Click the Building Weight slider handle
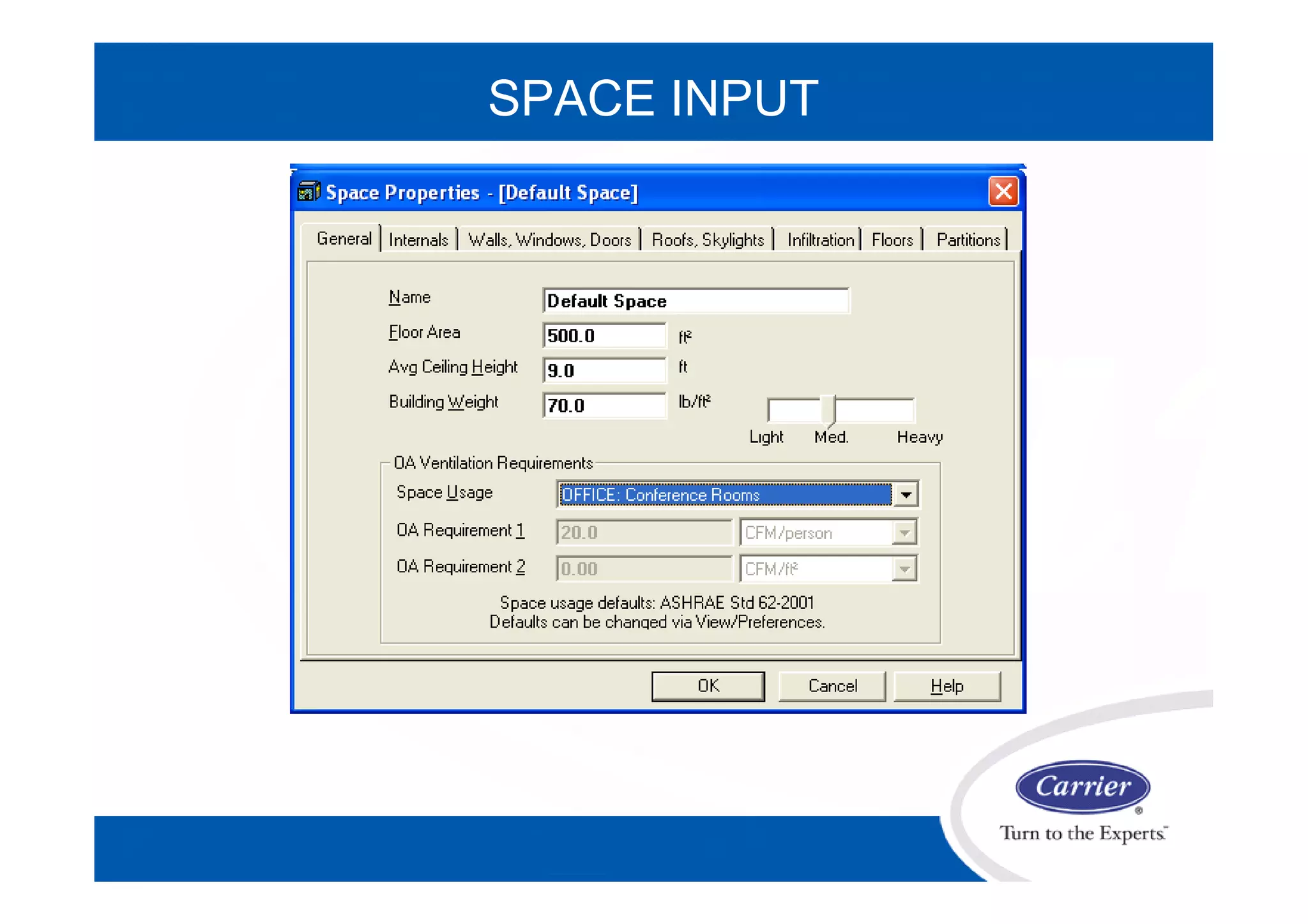This screenshot has width=1308, height=924. click(828, 411)
